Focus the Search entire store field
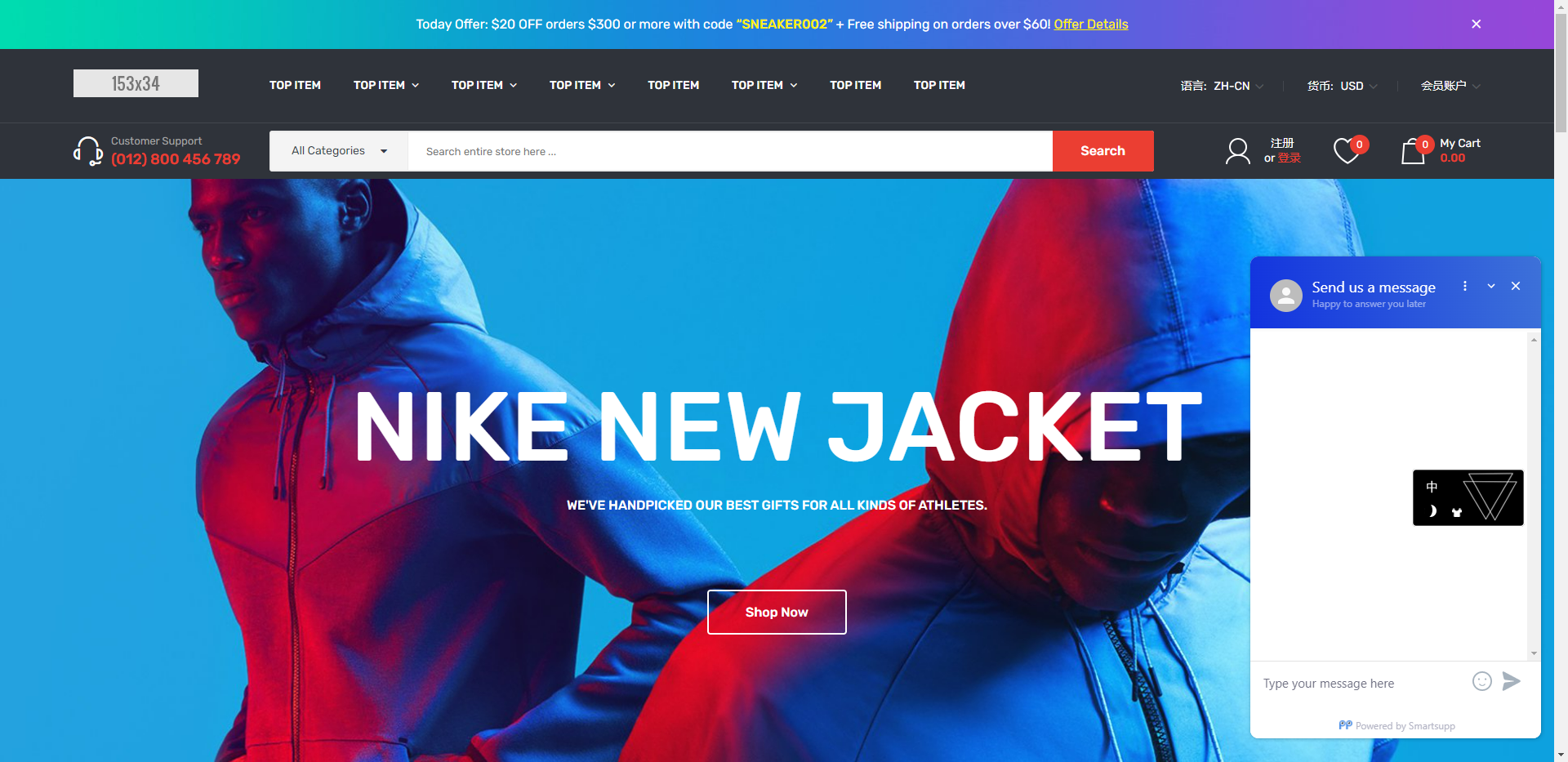Screen dimensions: 1568x762 click(730, 151)
